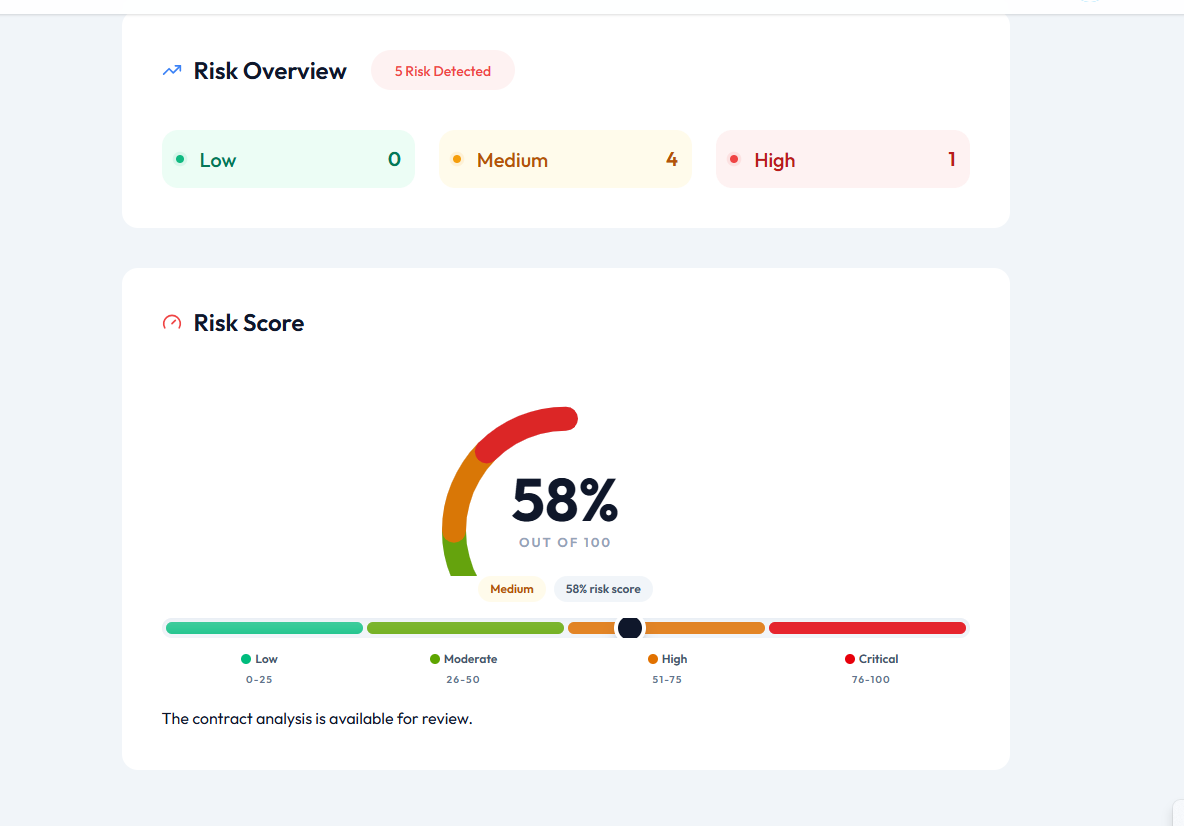The width and height of the screenshot is (1184, 826).
Task: Open the Medium risk card
Action: tap(566, 159)
